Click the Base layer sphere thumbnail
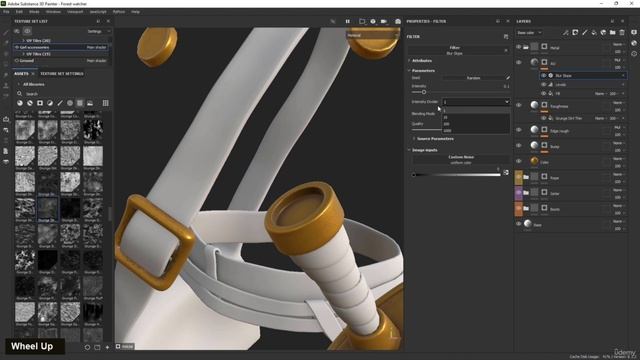640x360 pixels. point(528,224)
